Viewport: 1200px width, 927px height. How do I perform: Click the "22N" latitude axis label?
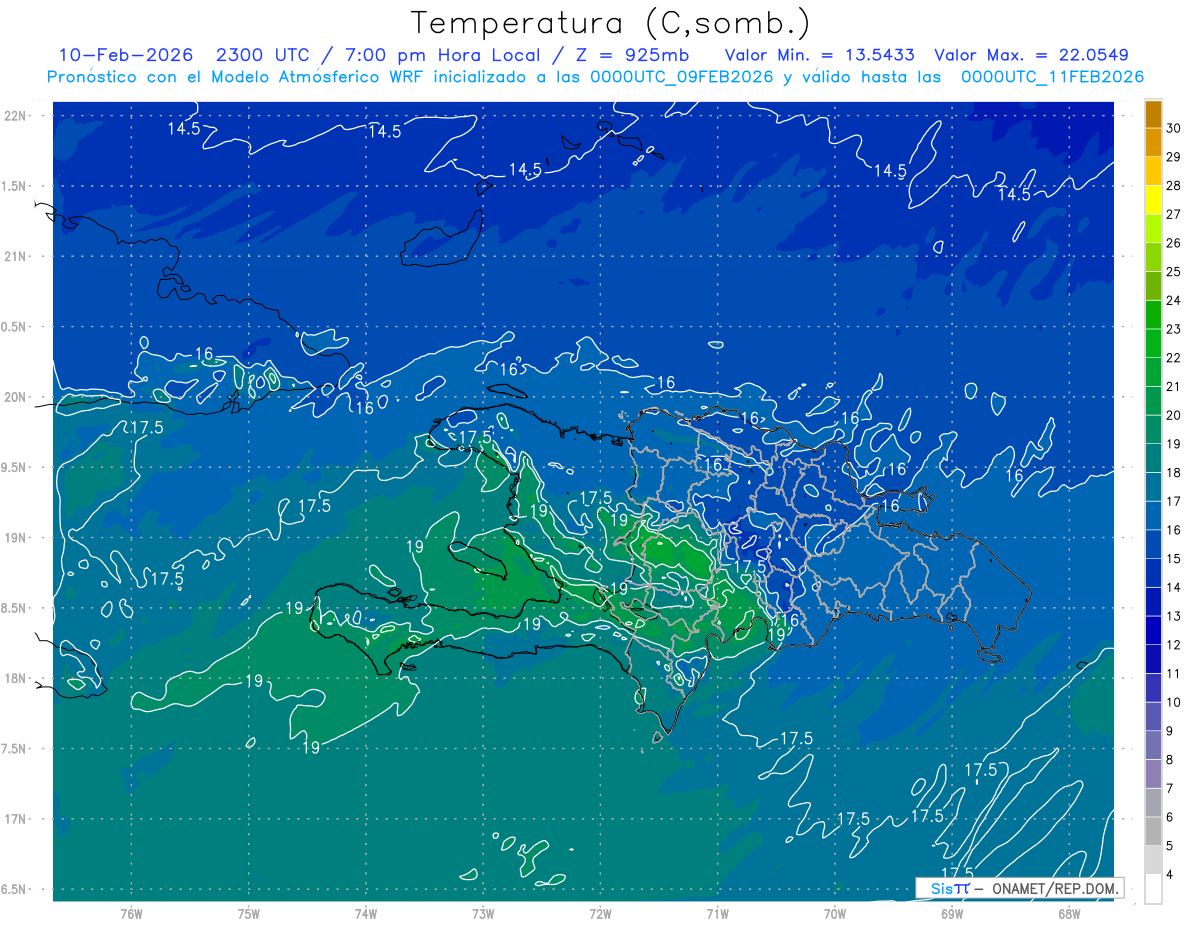(x=16, y=116)
